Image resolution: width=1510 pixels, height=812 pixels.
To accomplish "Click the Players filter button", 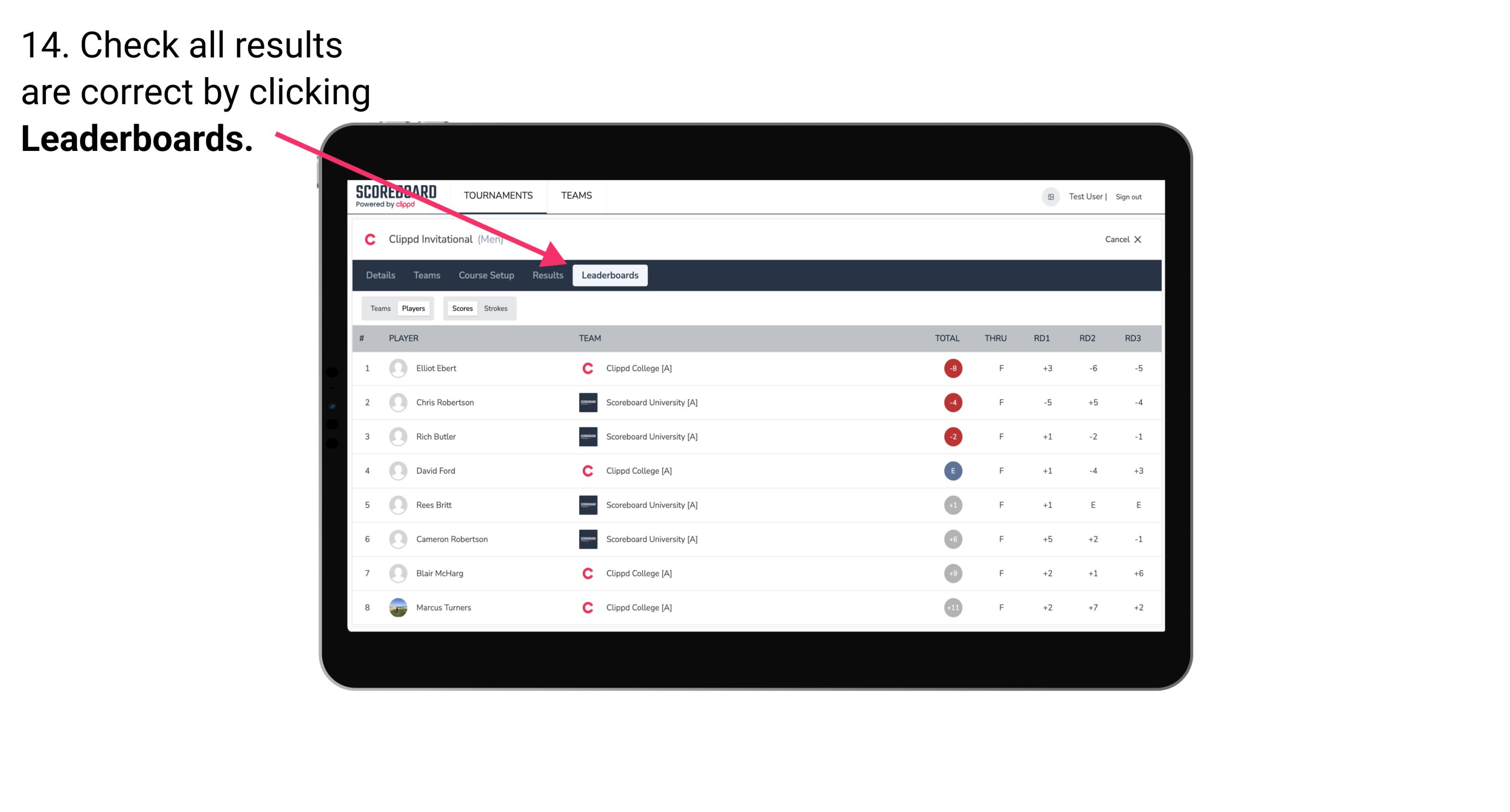I will tap(413, 307).
